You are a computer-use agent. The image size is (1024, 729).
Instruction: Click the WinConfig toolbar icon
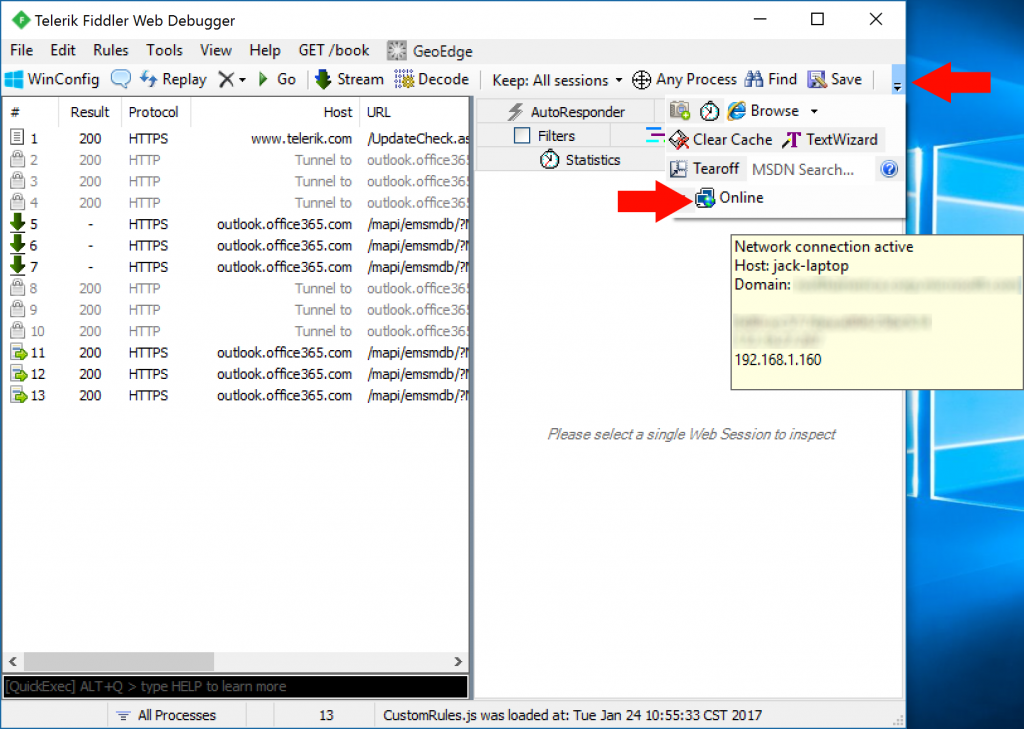click(x=15, y=79)
